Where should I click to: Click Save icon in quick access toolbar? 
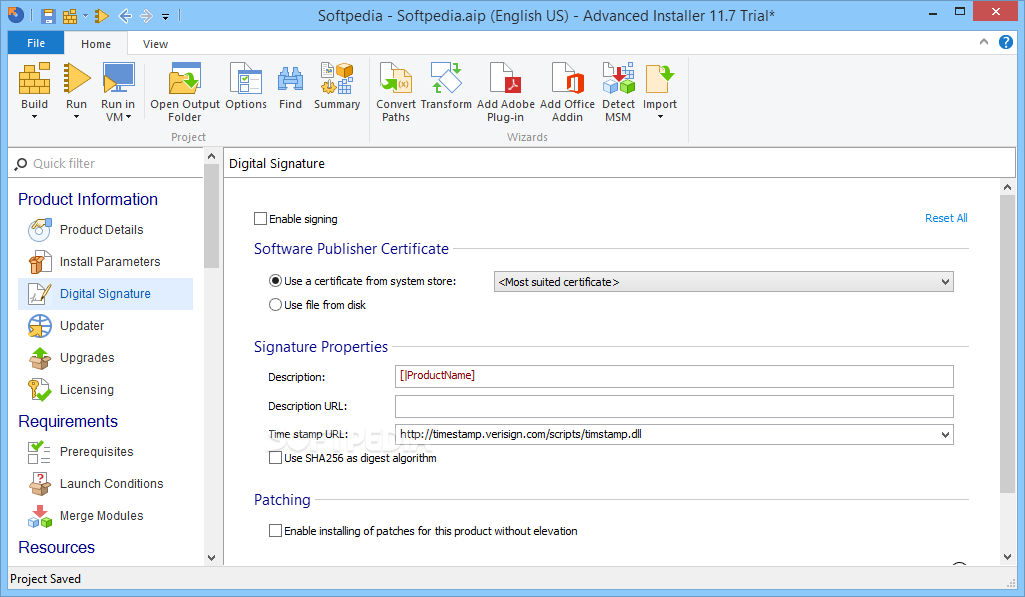click(x=48, y=16)
